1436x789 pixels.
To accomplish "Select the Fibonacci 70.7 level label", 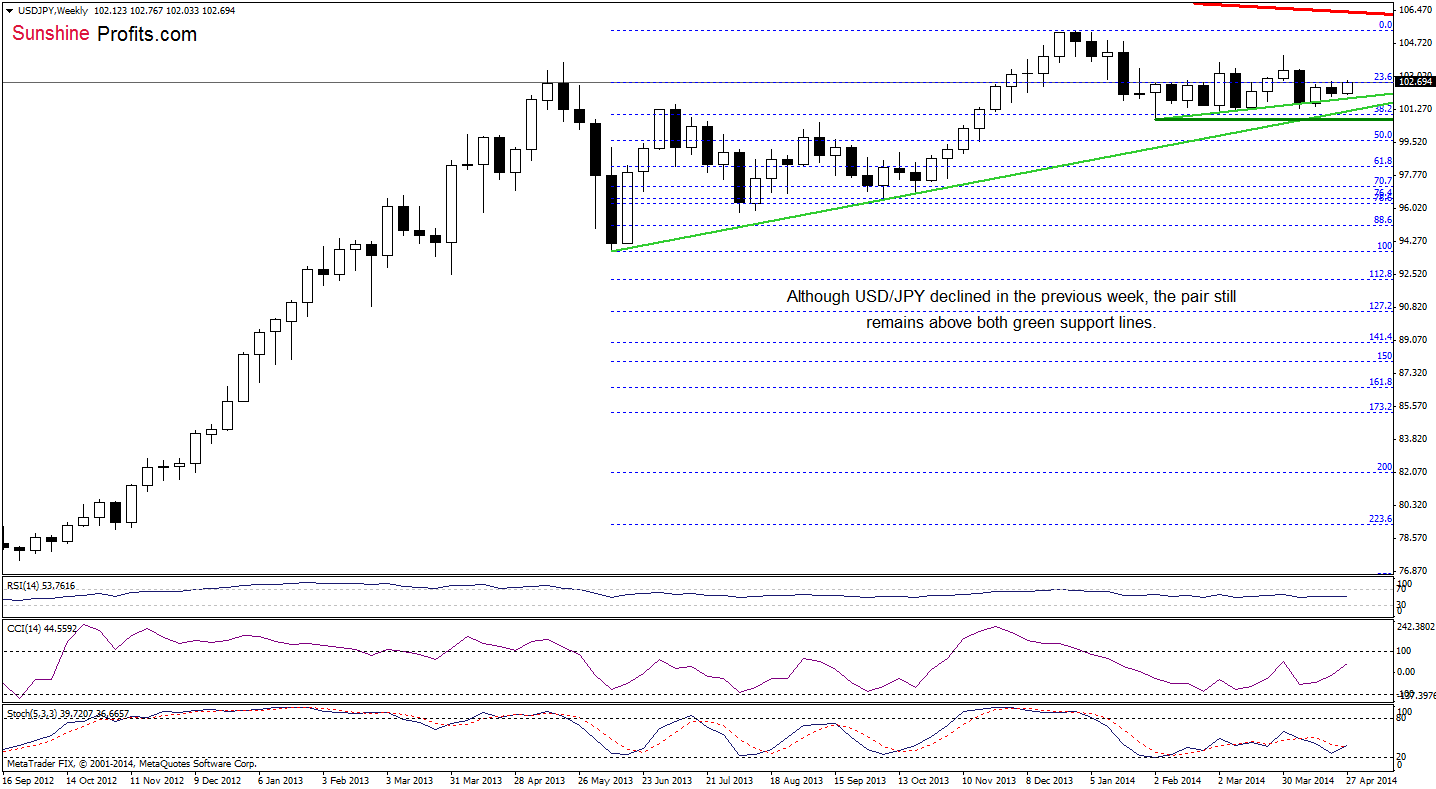I will pyautogui.click(x=1384, y=181).
